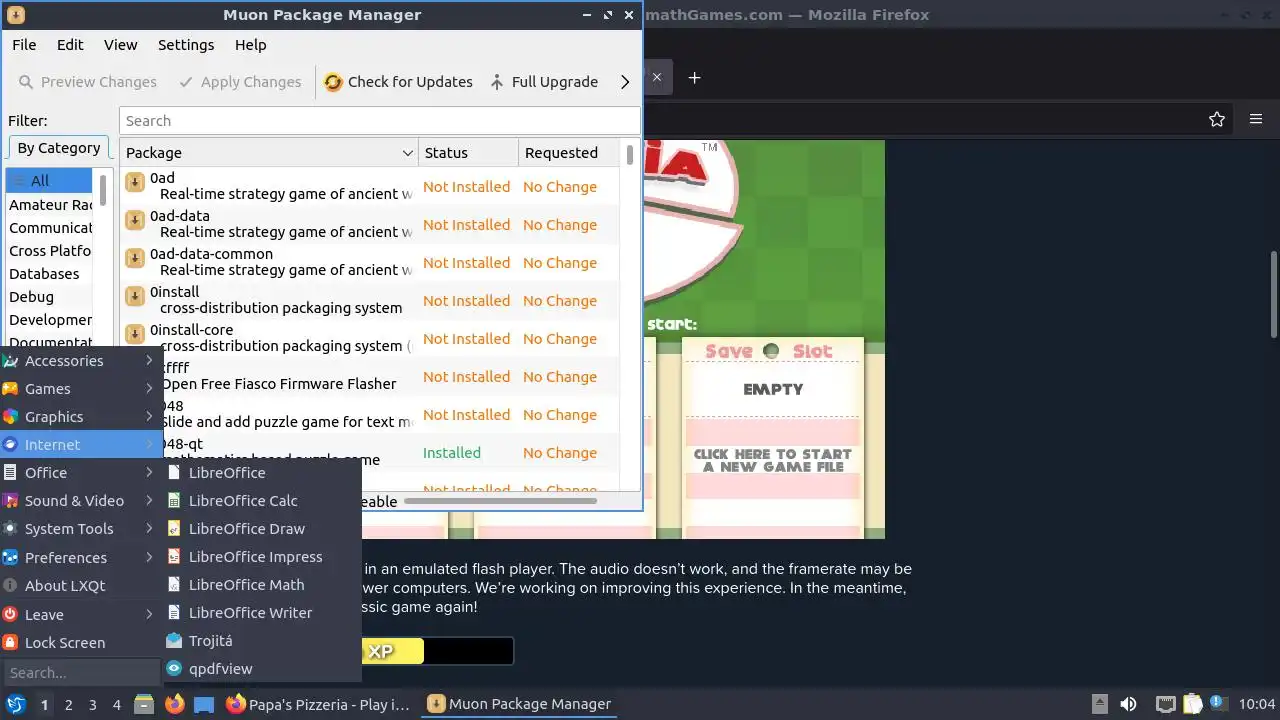Click the package list vertical scrollbar
The image size is (1280, 720).
pyautogui.click(x=629, y=155)
